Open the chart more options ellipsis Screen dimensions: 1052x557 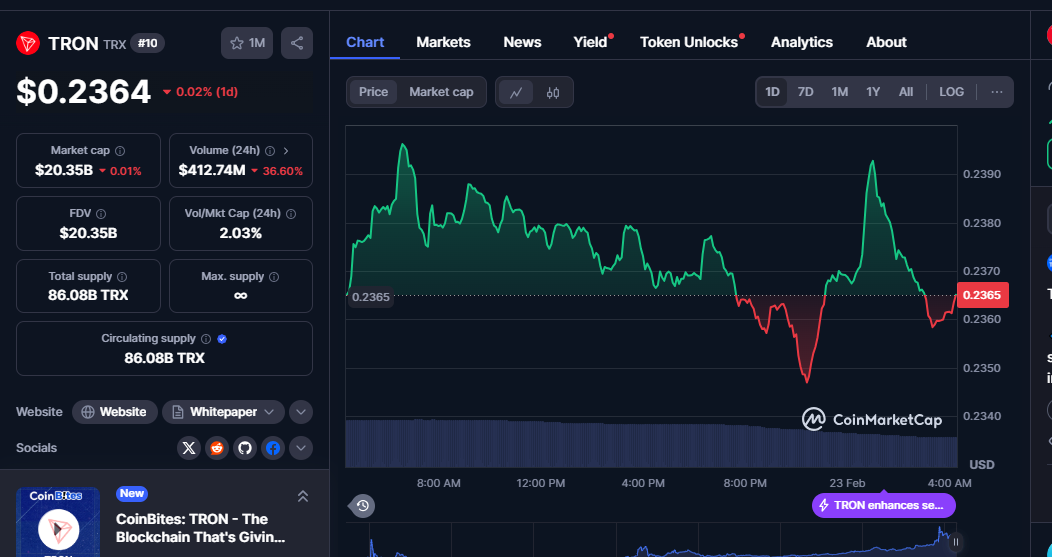[996, 92]
